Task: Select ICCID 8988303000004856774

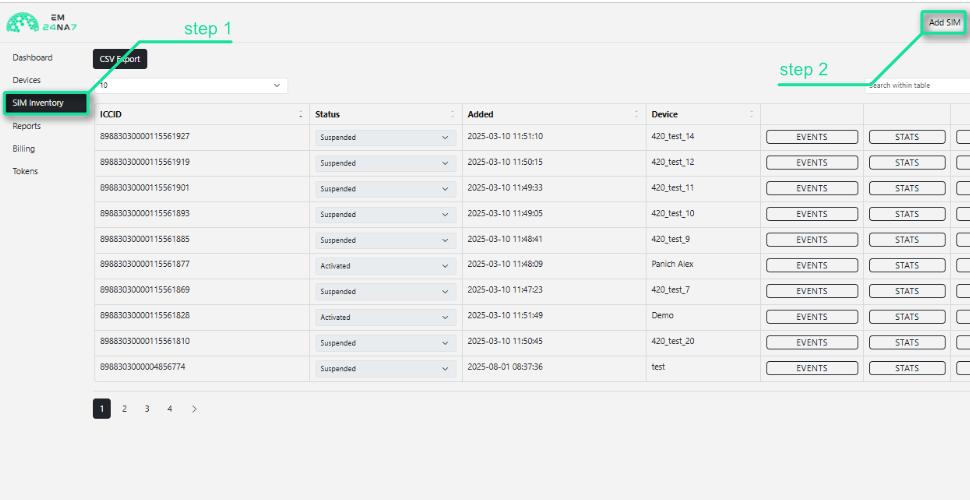Action: 142,367
